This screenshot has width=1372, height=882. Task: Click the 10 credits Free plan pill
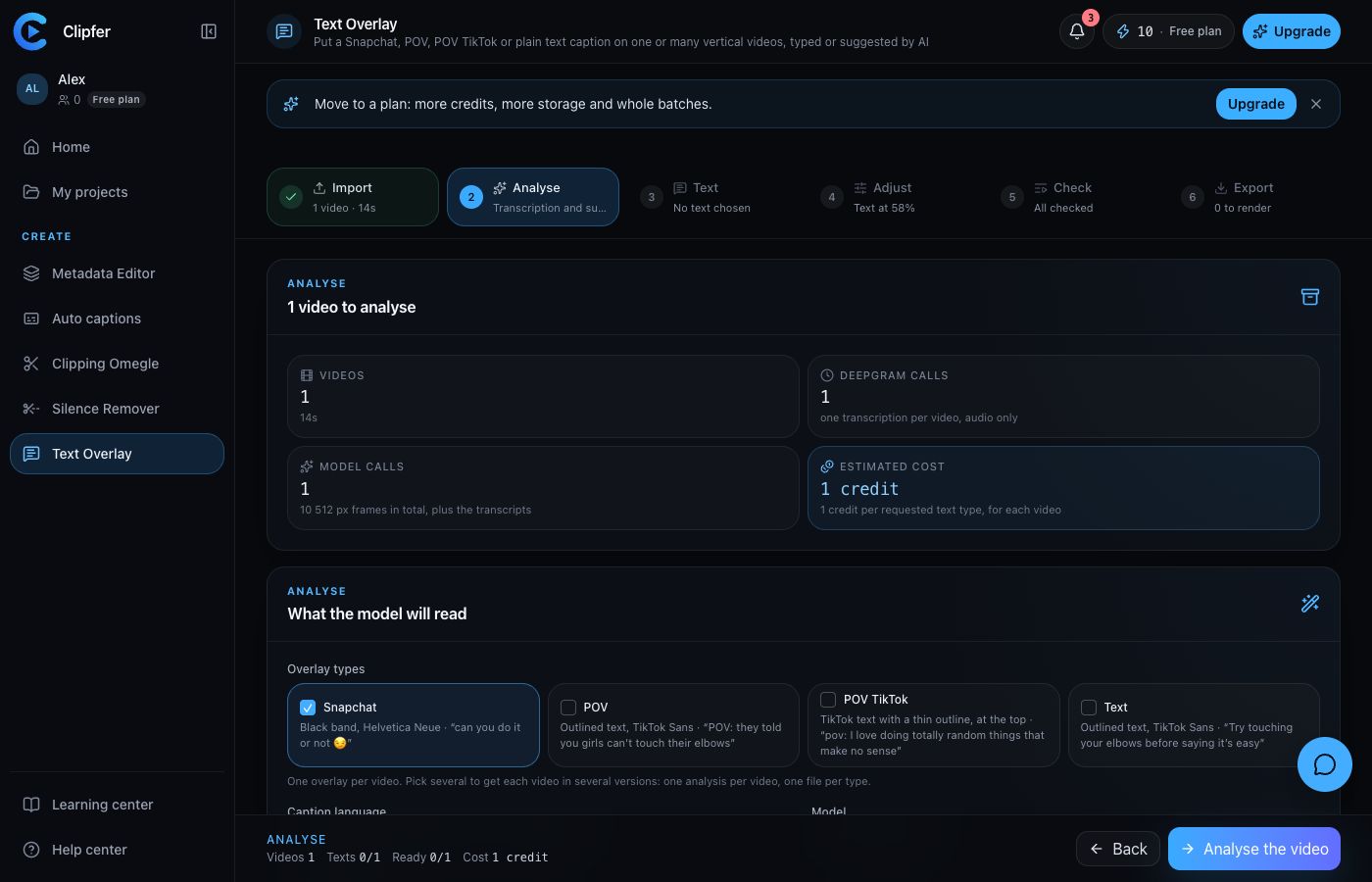coord(1168,31)
